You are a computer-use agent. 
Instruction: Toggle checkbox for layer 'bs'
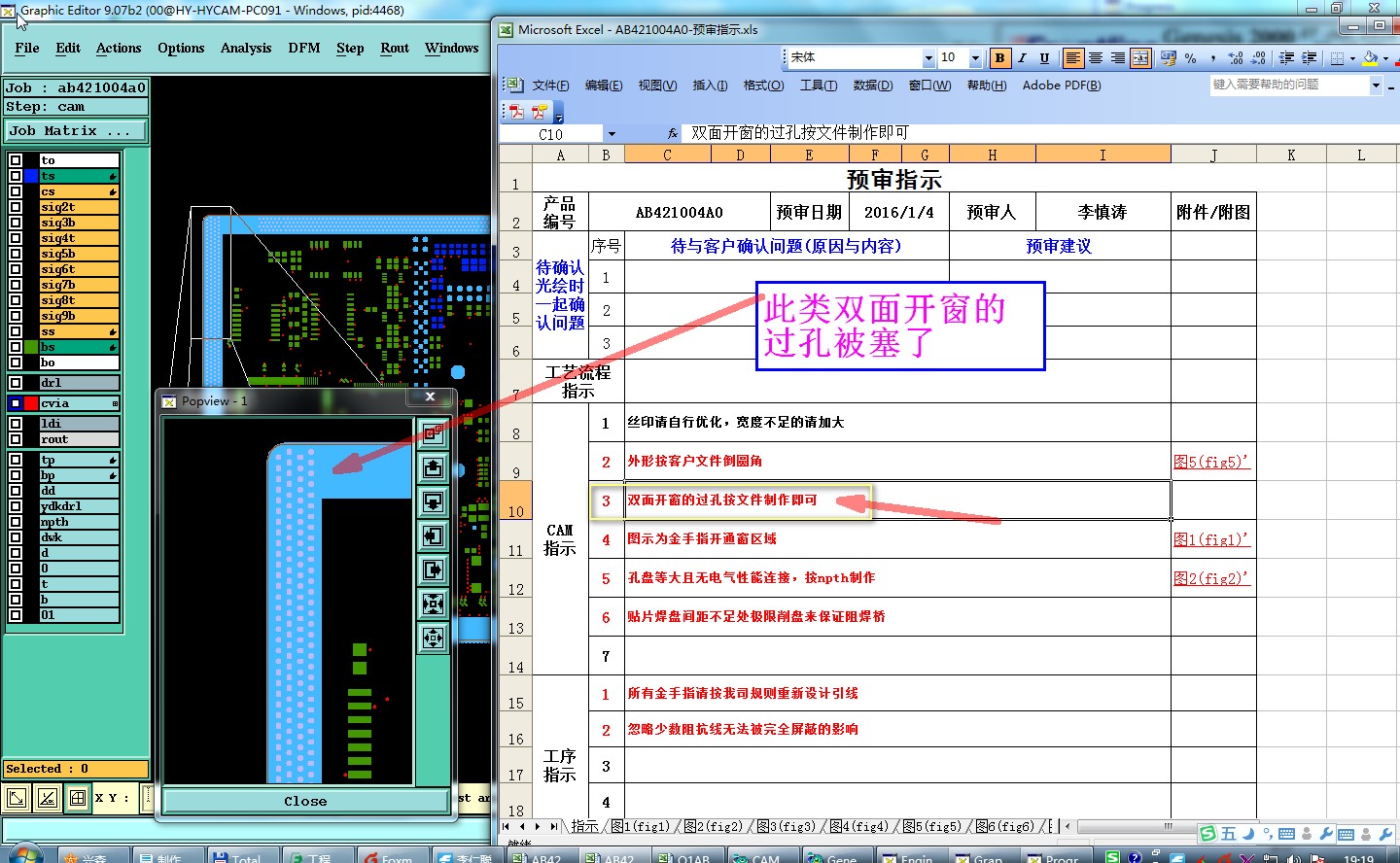16,347
